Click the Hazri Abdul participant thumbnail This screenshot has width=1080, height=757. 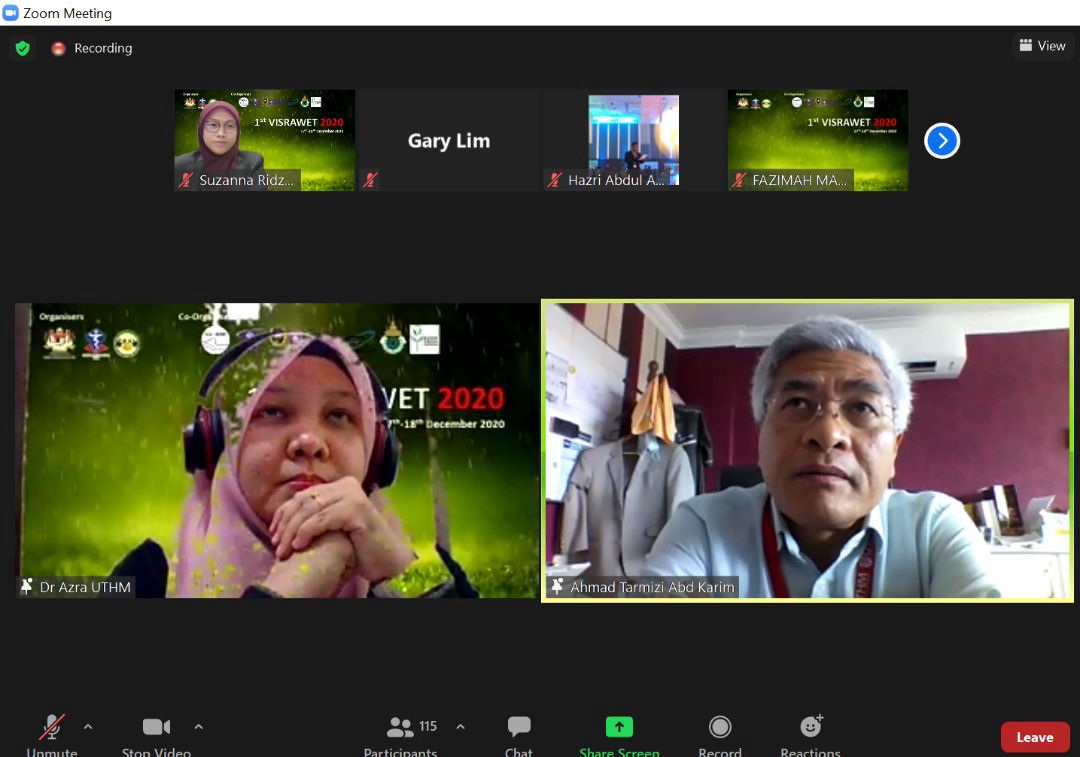(633, 140)
